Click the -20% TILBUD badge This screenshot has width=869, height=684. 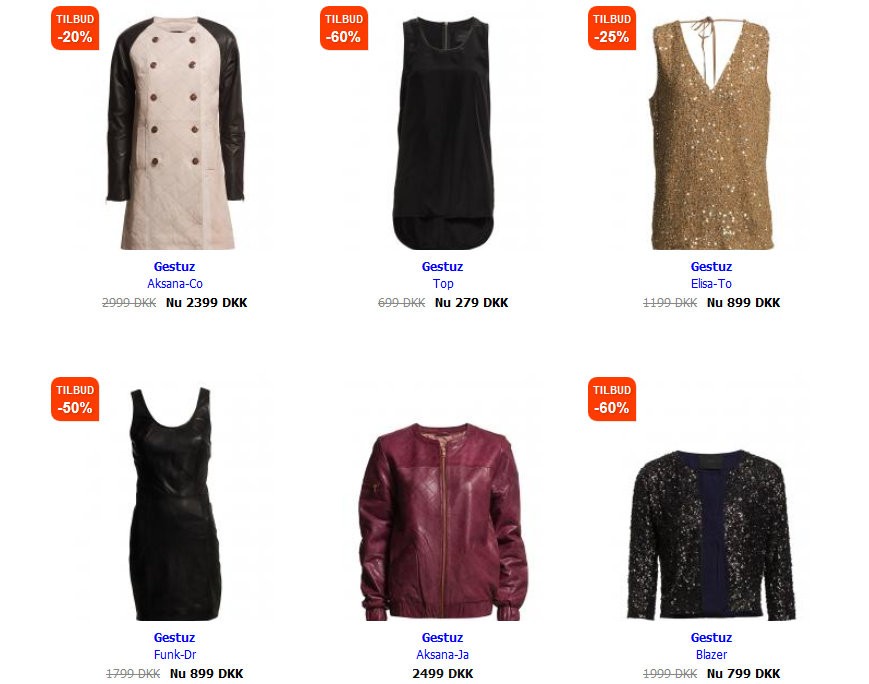(75, 28)
